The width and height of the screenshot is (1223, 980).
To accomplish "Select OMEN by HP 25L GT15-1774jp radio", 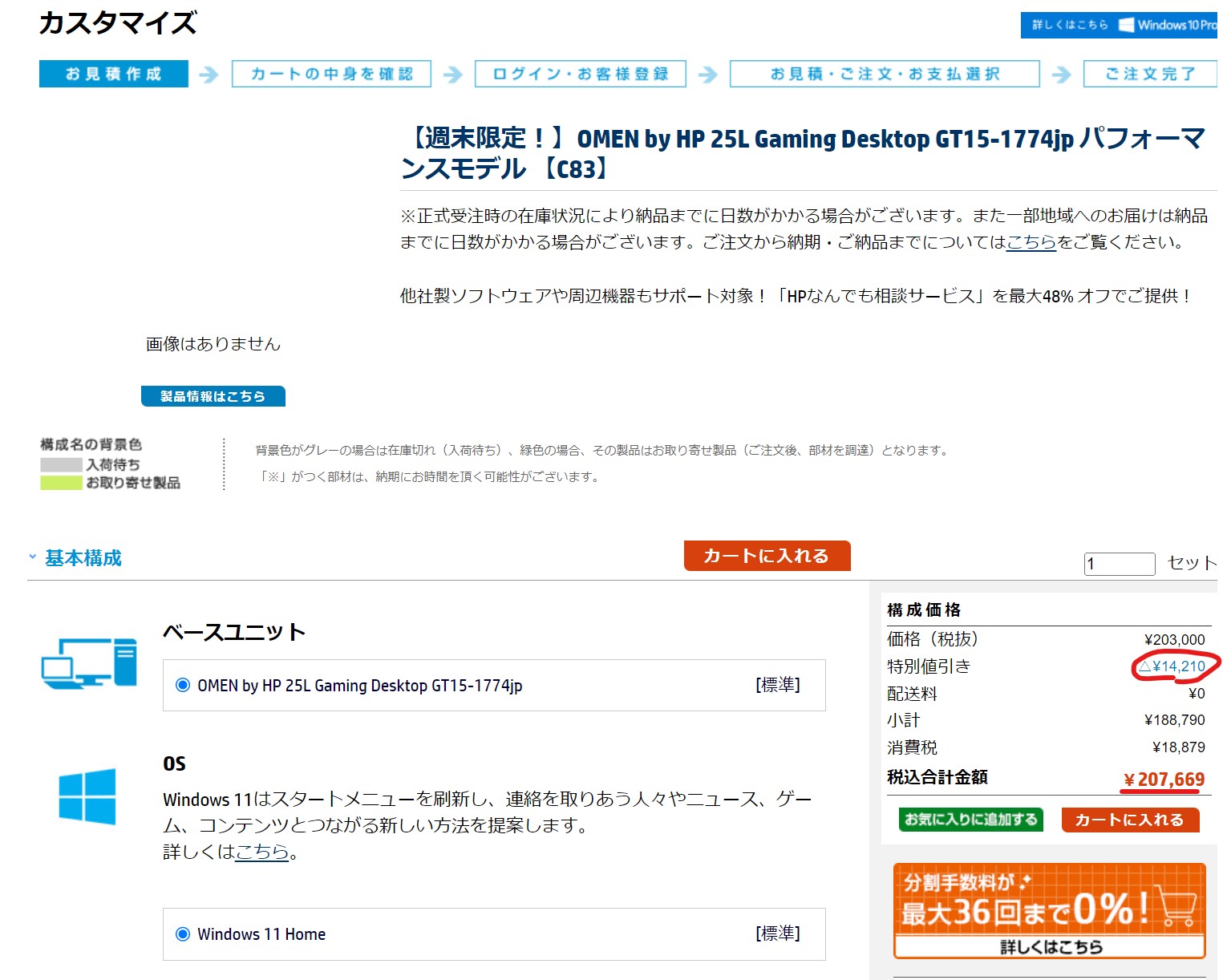I will (183, 685).
